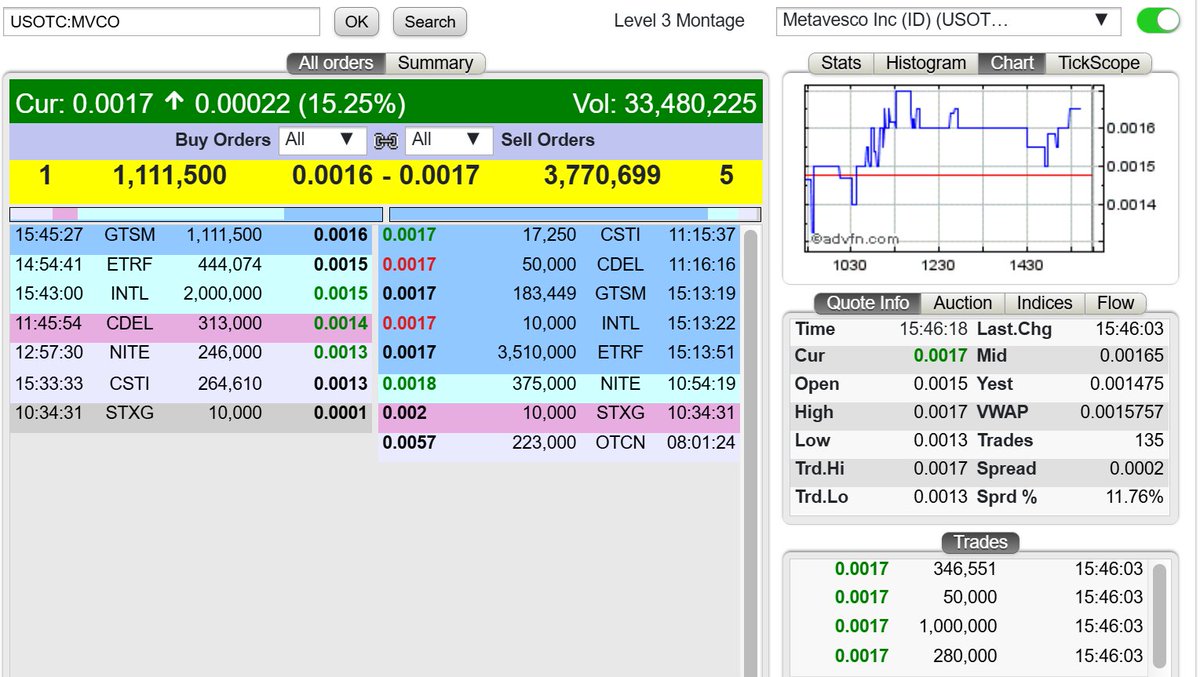Viewport: 1200px width, 677px height.
Task: Click the buy-side depth scrollbar above GTSM row
Action: 195,213
